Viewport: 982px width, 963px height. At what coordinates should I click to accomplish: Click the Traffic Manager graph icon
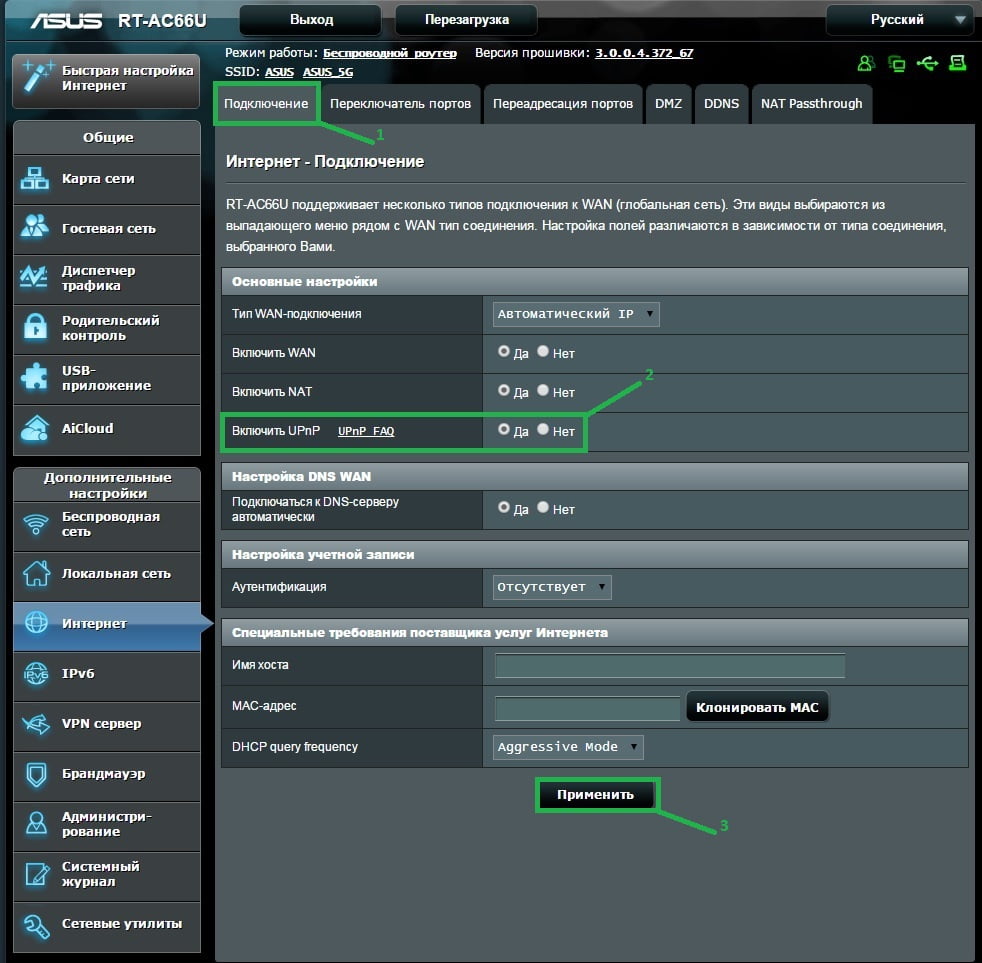pos(34,276)
